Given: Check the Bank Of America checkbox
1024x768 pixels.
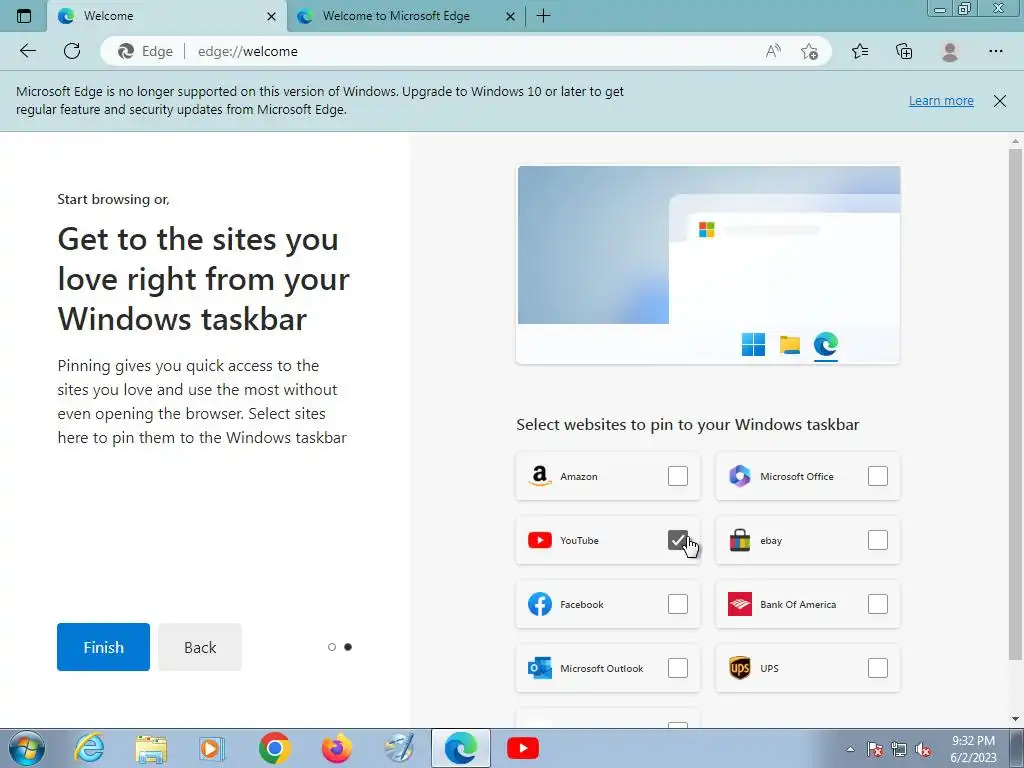Looking at the screenshot, I should coord(878,604).
